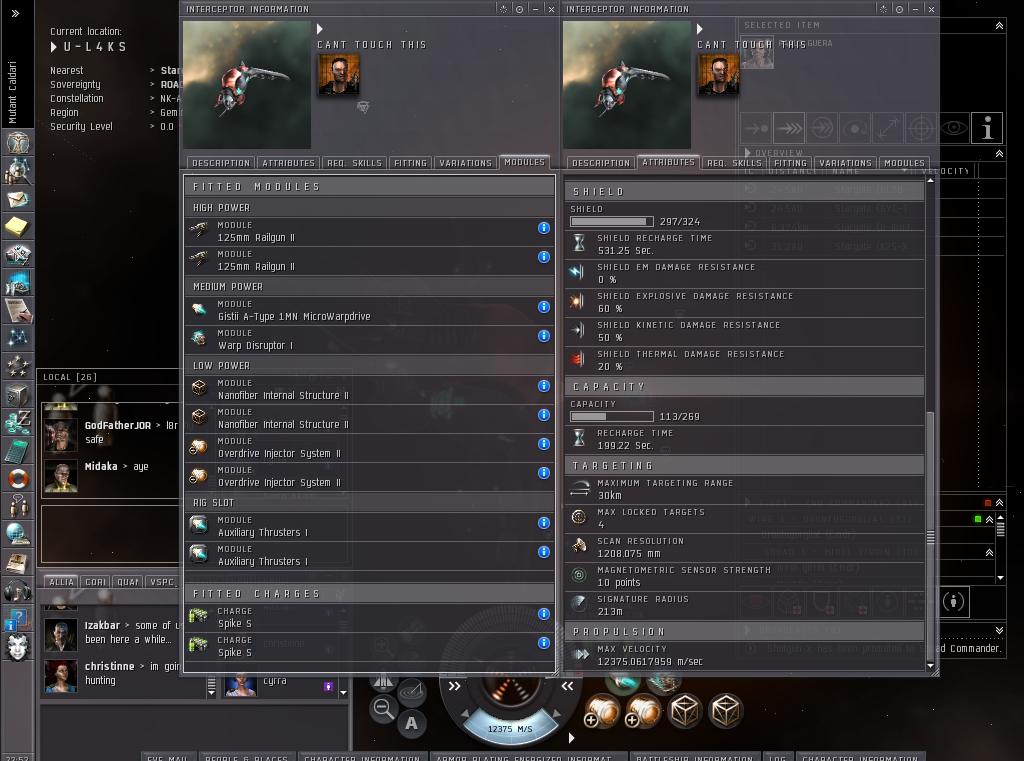Click the pilot portrait in left info window

(338, 75)
